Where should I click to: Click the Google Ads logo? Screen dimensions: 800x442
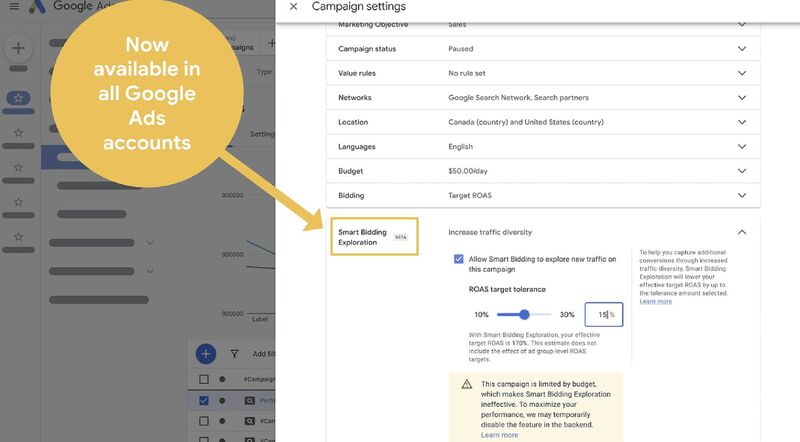pyautogui.click(x=37, y=6)
